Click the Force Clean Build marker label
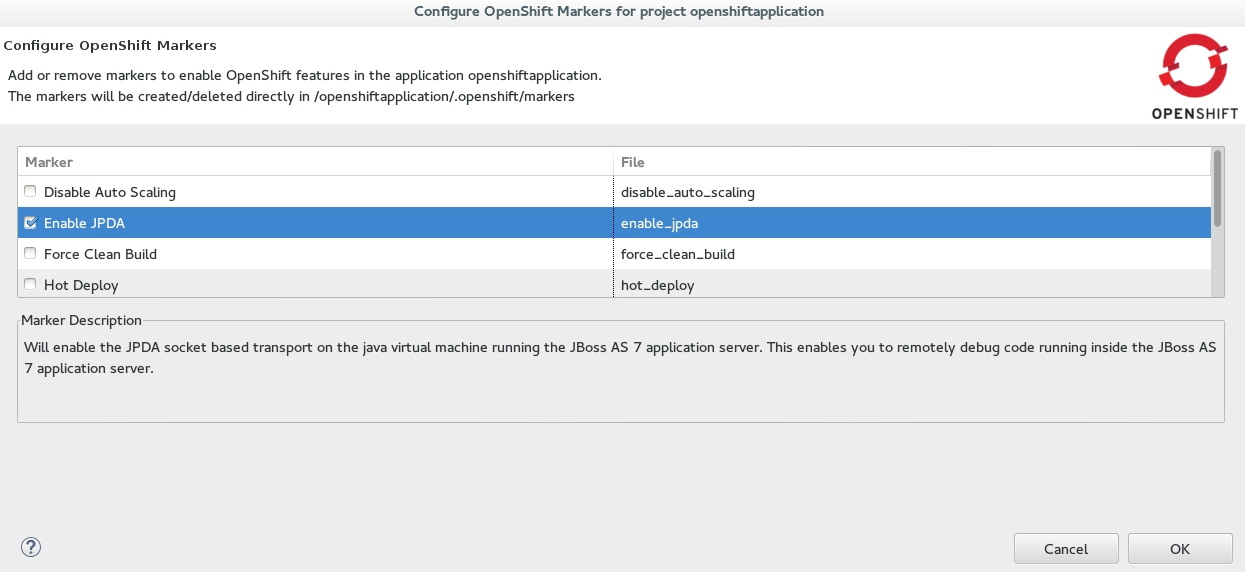The image size is (1245, 572). [x=100, y=254]
